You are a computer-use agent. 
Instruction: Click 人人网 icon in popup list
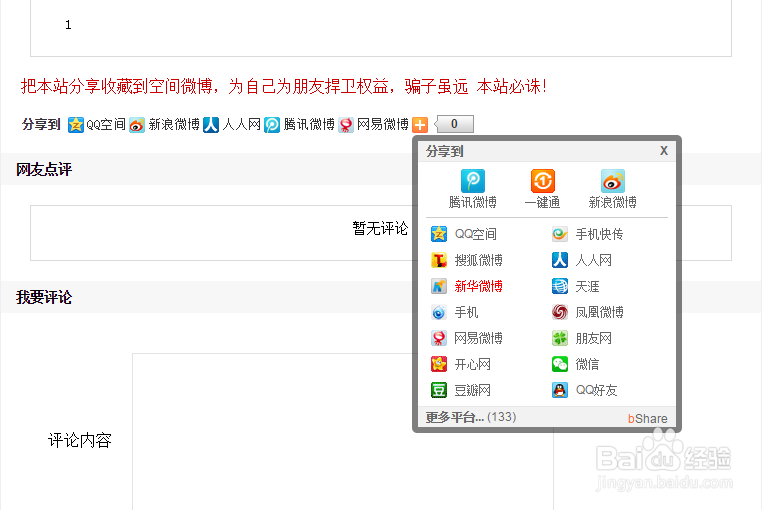pos(560,260)
